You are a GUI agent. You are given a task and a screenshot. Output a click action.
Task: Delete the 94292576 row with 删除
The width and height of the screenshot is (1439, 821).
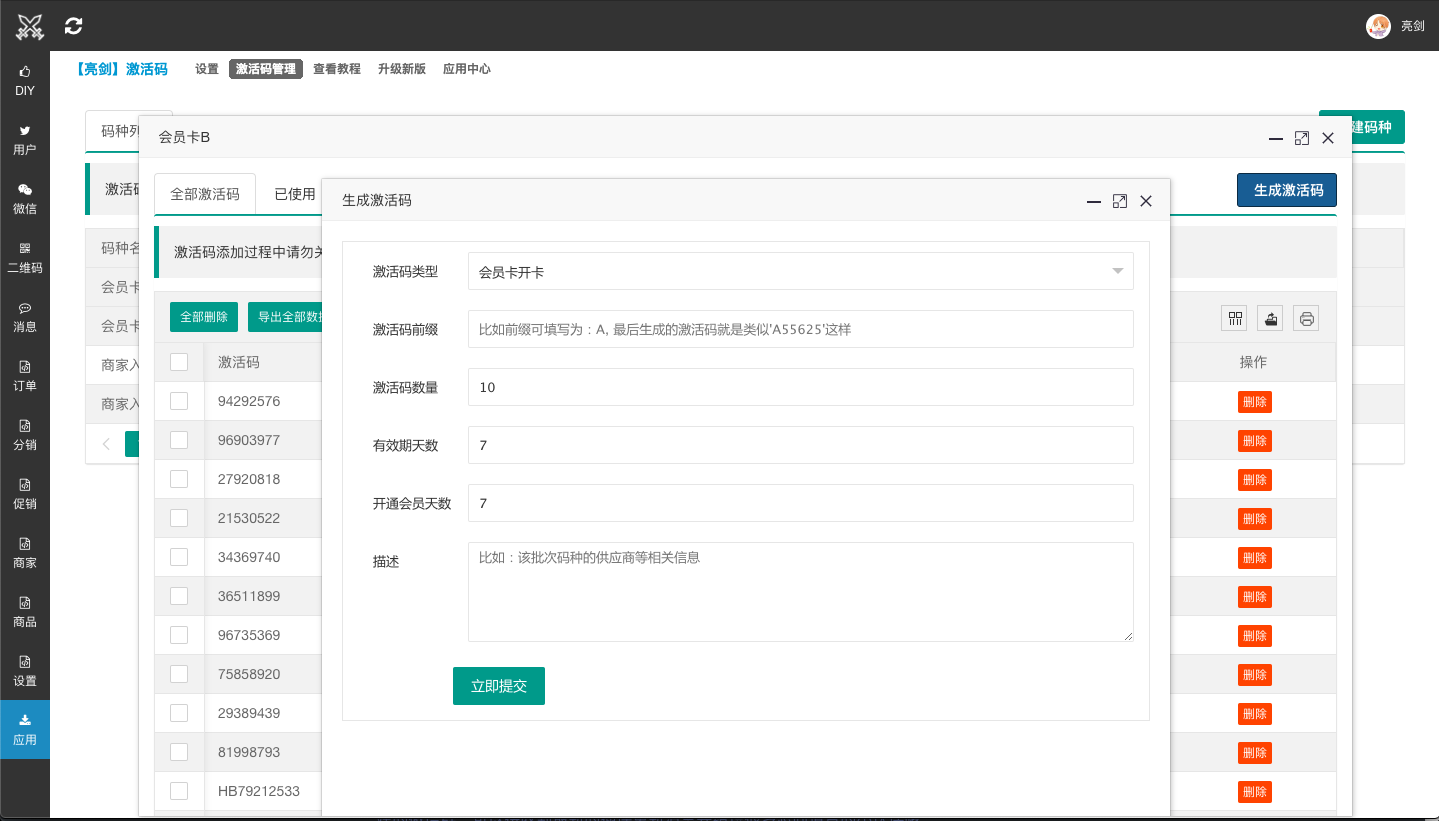click(1255, 402)
